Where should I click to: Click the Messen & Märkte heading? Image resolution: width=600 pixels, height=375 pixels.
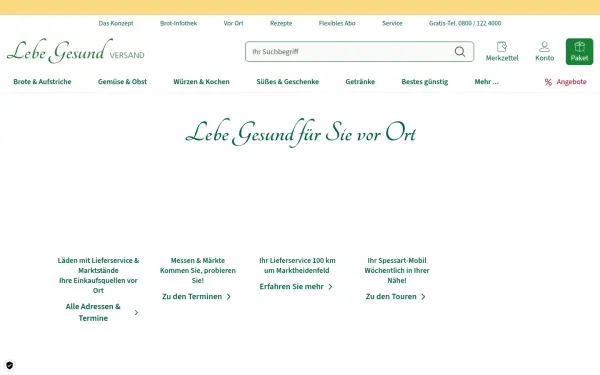click(198, 261)
